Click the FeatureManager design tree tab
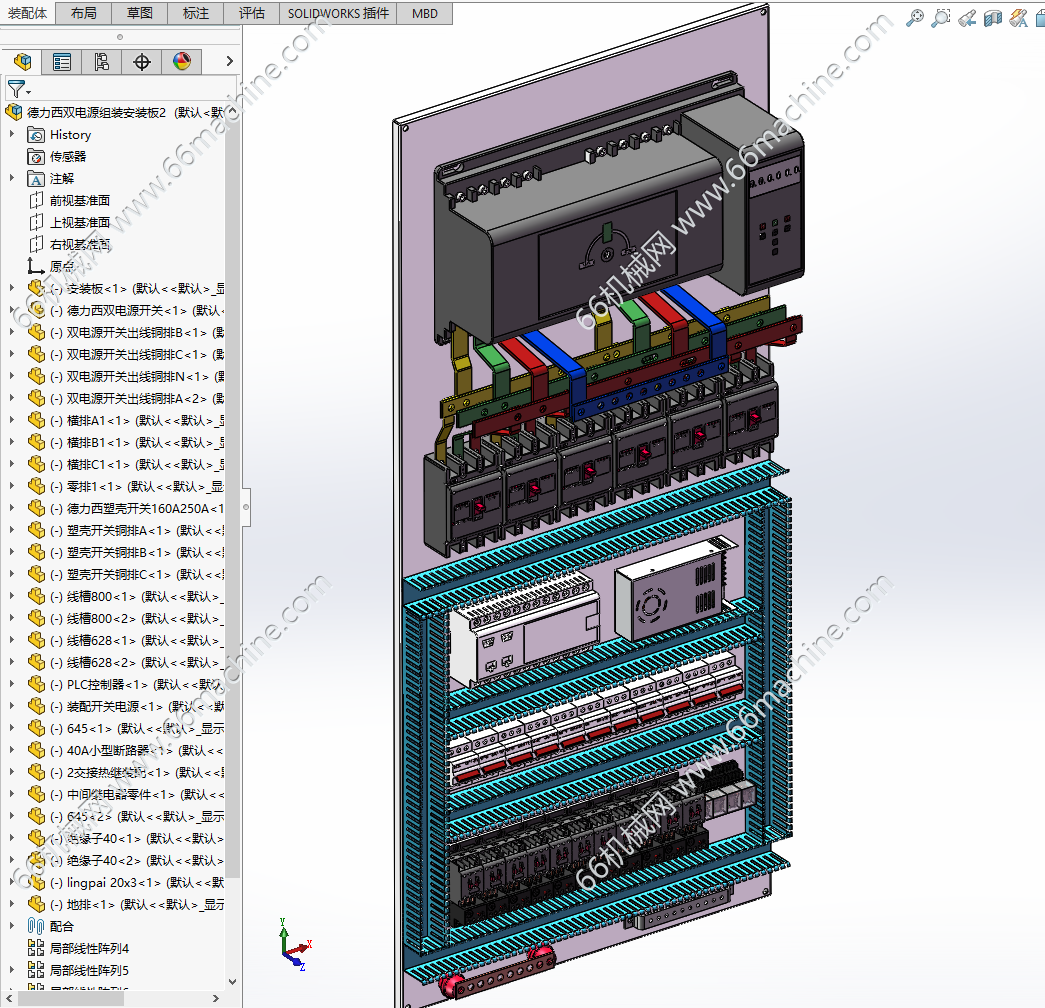1045x1008 pixels. click(22, 62)
